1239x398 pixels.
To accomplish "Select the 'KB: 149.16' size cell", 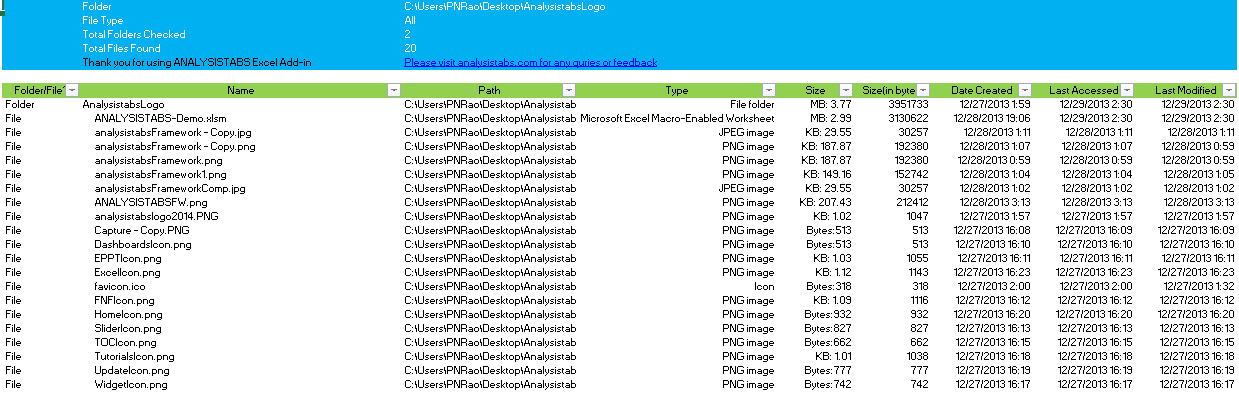I will [x=827, y=174].
